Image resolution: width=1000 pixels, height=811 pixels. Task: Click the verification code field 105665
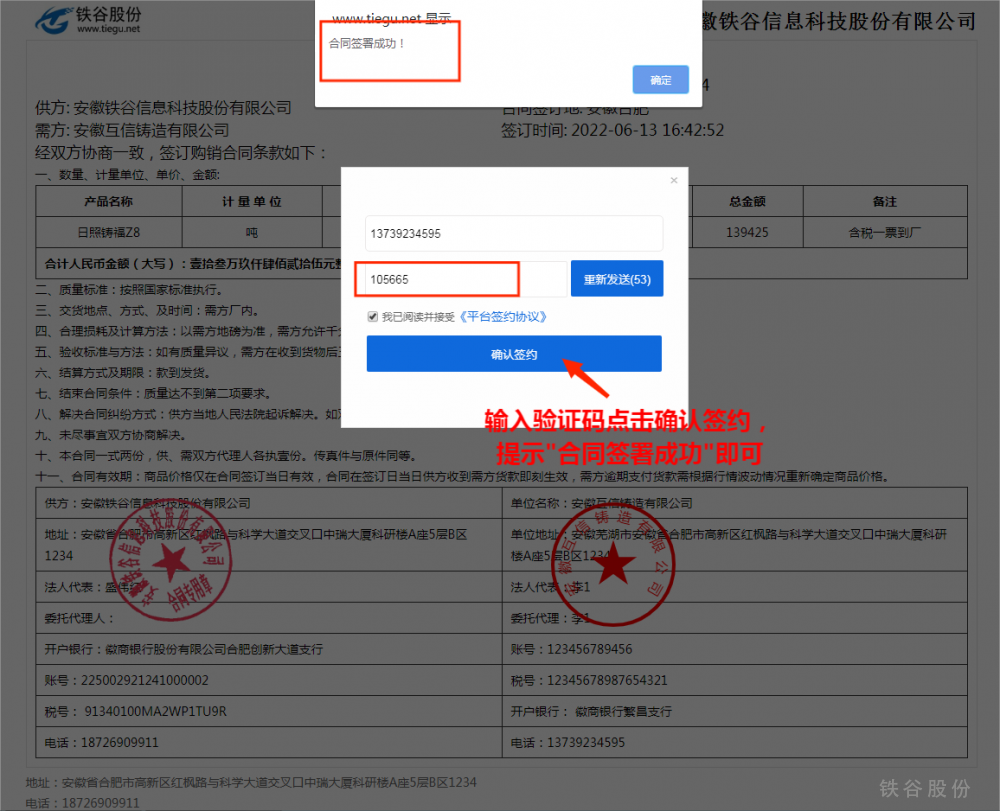pyautogui.click(x=440, y=280)
